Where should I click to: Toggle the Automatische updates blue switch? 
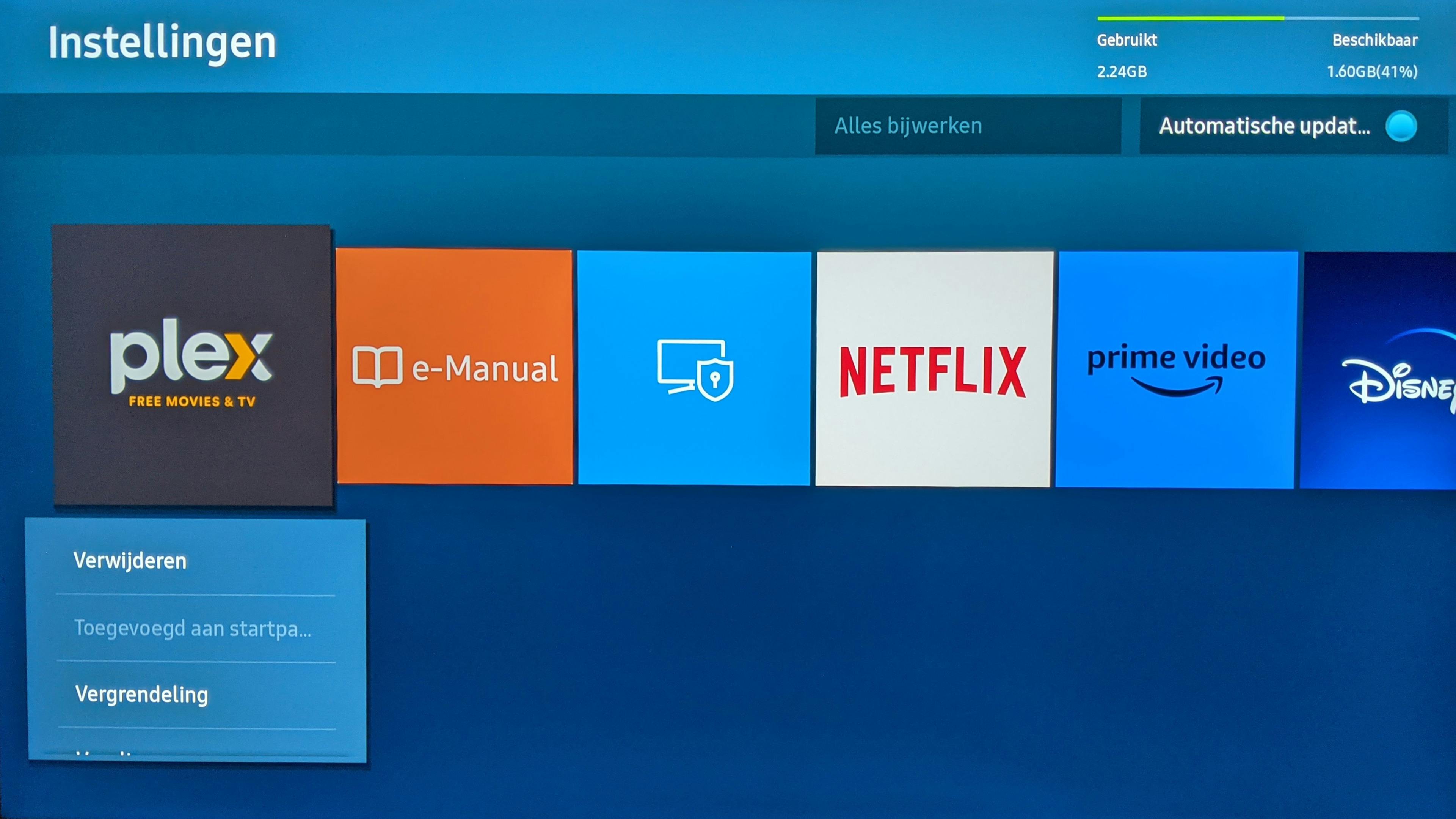click(1401, 126)
